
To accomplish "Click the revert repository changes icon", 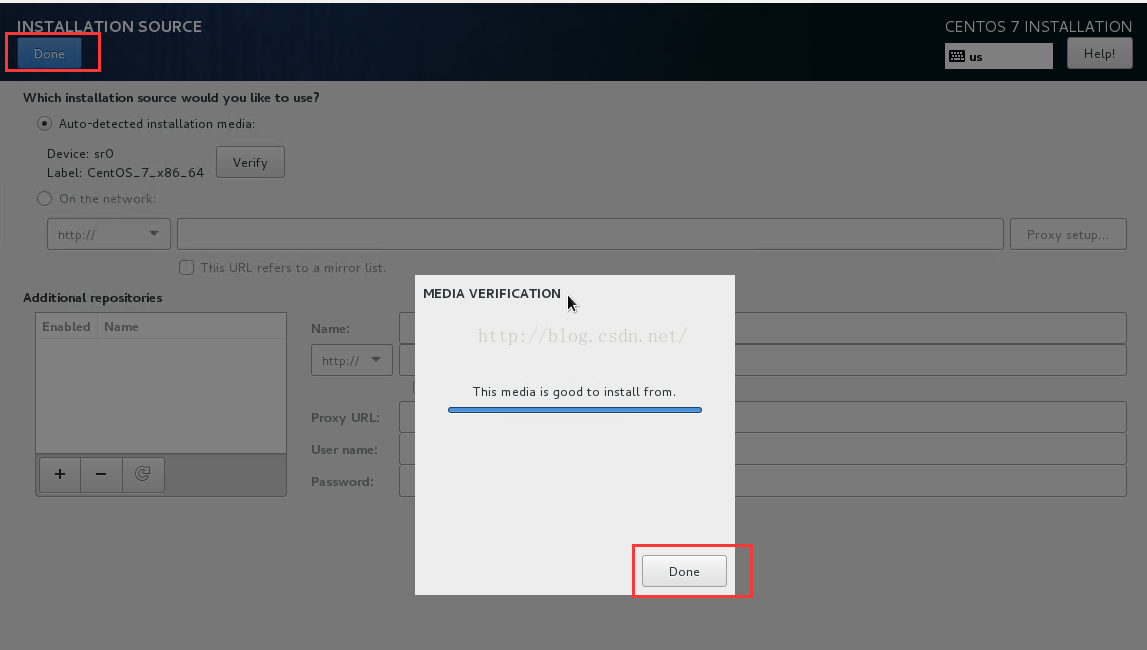I will (x=143, y=474).
